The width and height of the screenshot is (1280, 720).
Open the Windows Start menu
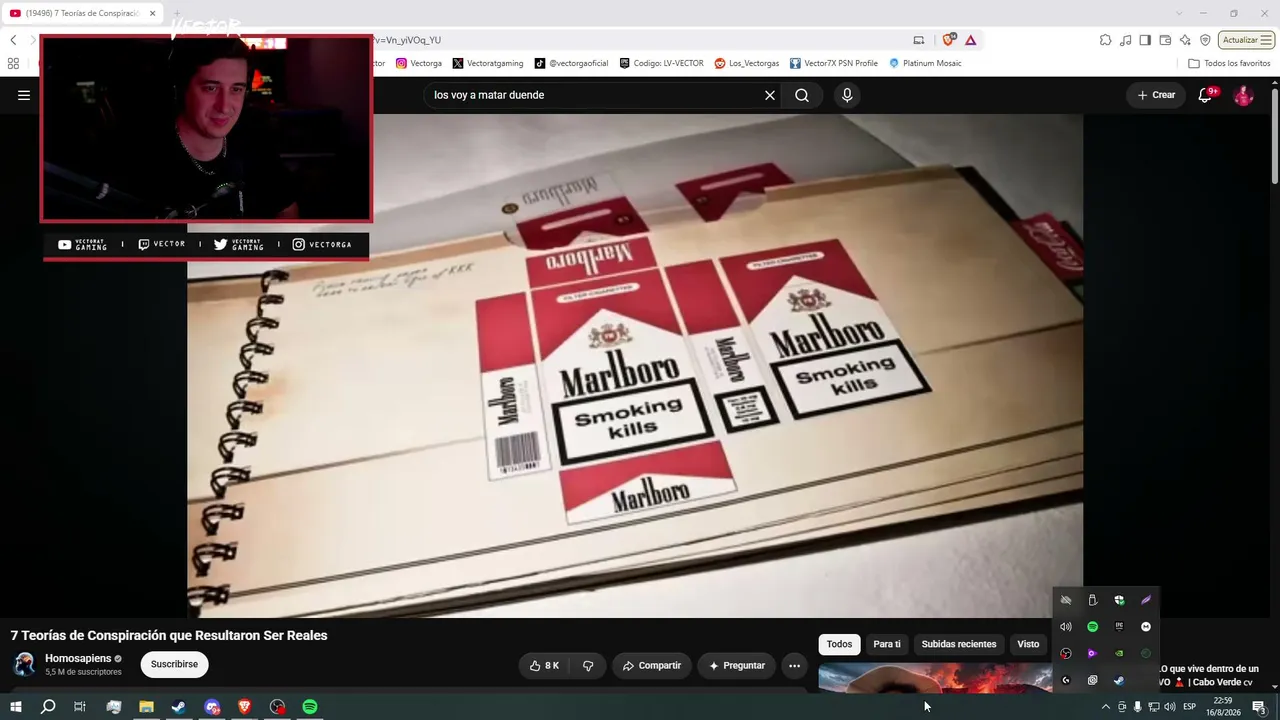[15, 707]
